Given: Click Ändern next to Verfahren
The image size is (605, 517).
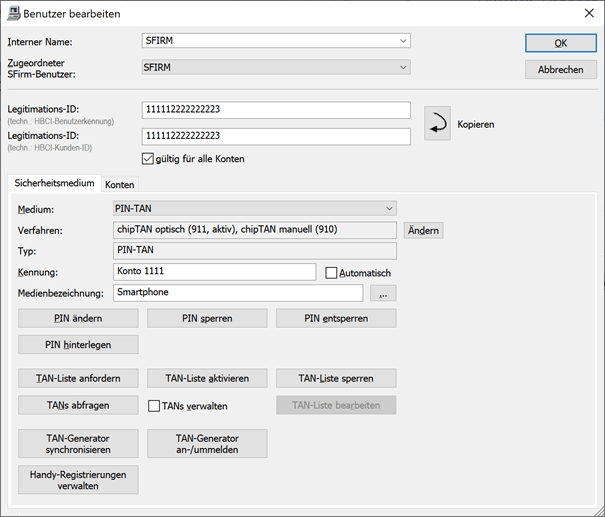Looking at the screenshot, I should tap(423, 230).
